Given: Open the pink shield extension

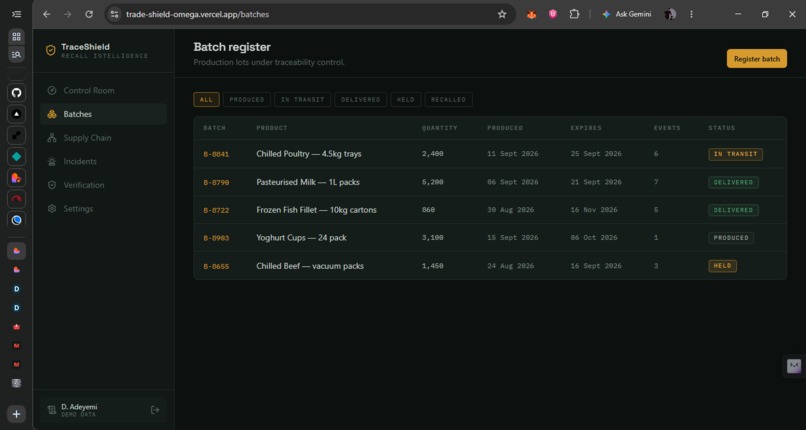Looking at the screenshot, I should pyautogui.click(x=553, y=14).
